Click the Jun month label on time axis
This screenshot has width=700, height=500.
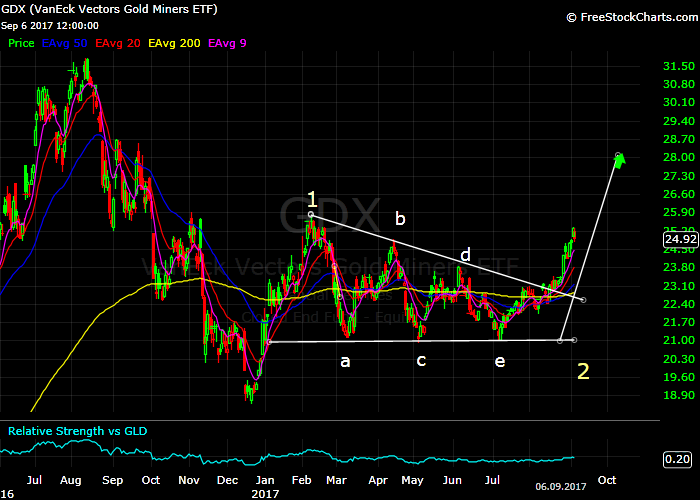pos(452,480)
